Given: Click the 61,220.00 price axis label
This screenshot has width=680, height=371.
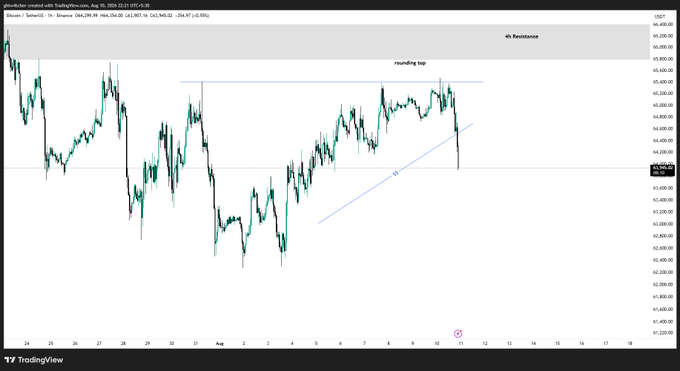Looking at the screenshot, I should pos(663,333).
